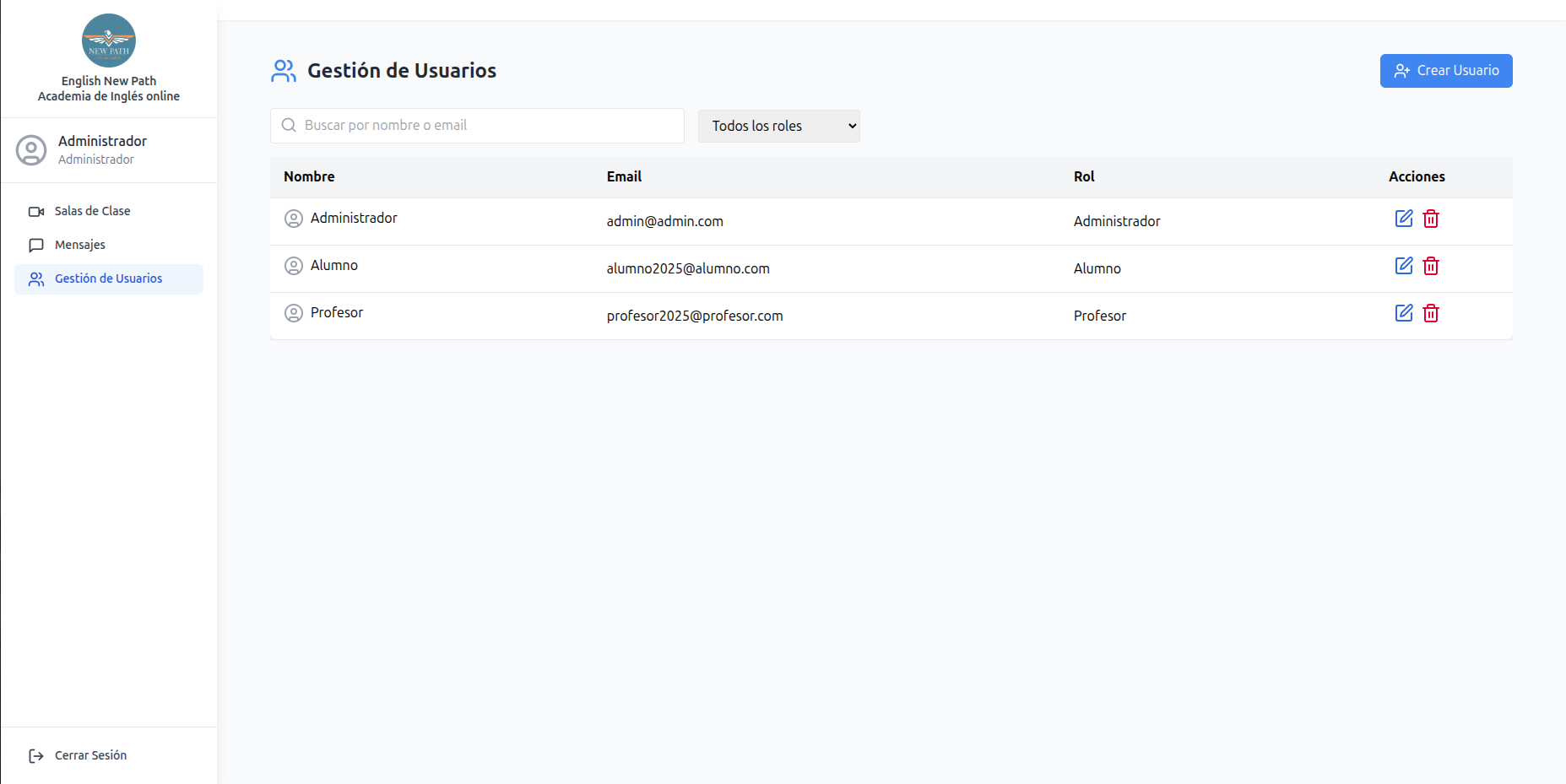Click the Nombre column header

(309, 176)
